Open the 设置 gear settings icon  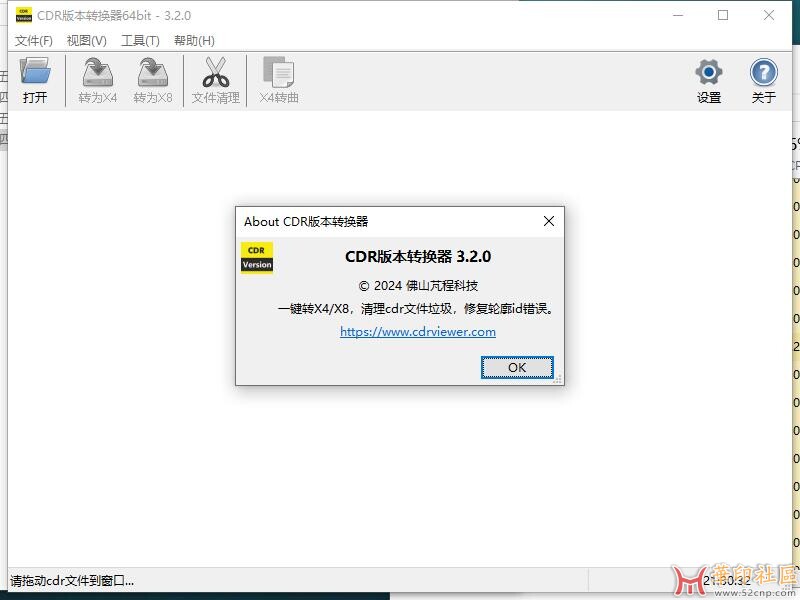[709, 72]
